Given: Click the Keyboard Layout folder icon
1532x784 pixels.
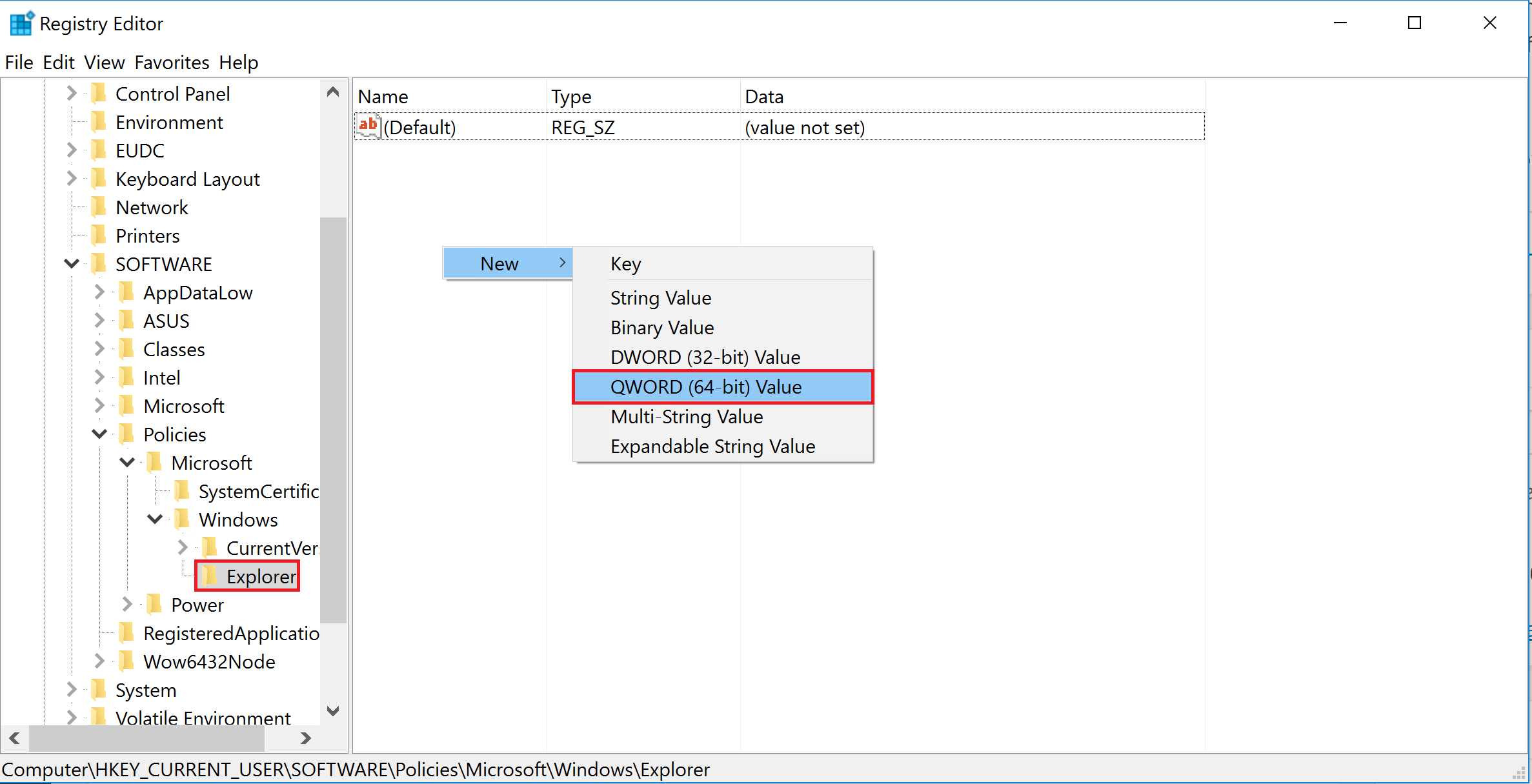Looking at the screenshot, I should click(99, 179).
